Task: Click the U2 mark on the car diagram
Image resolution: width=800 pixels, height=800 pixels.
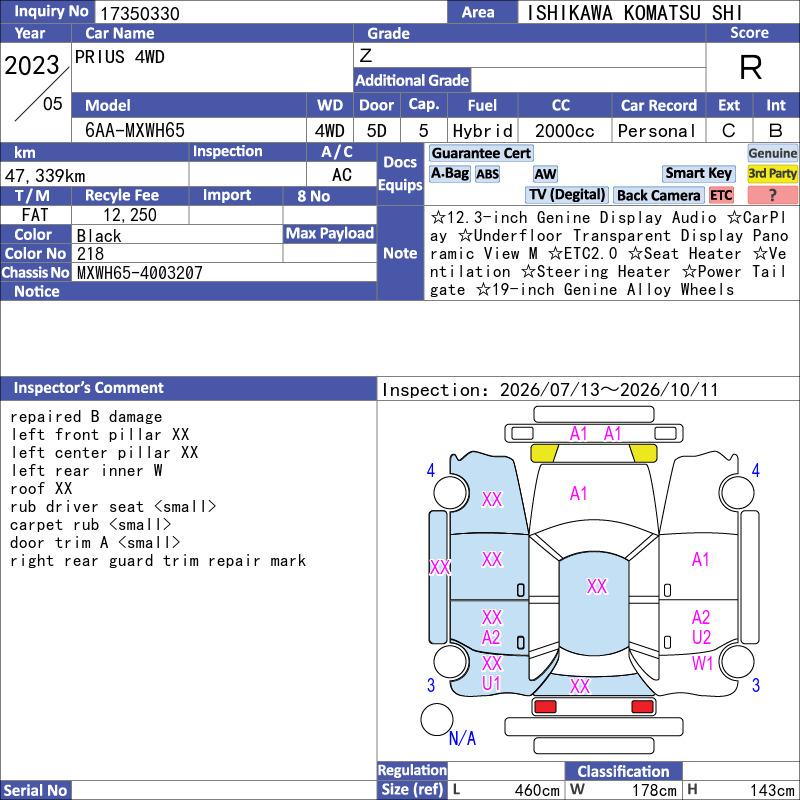Action: coord(702,638)
